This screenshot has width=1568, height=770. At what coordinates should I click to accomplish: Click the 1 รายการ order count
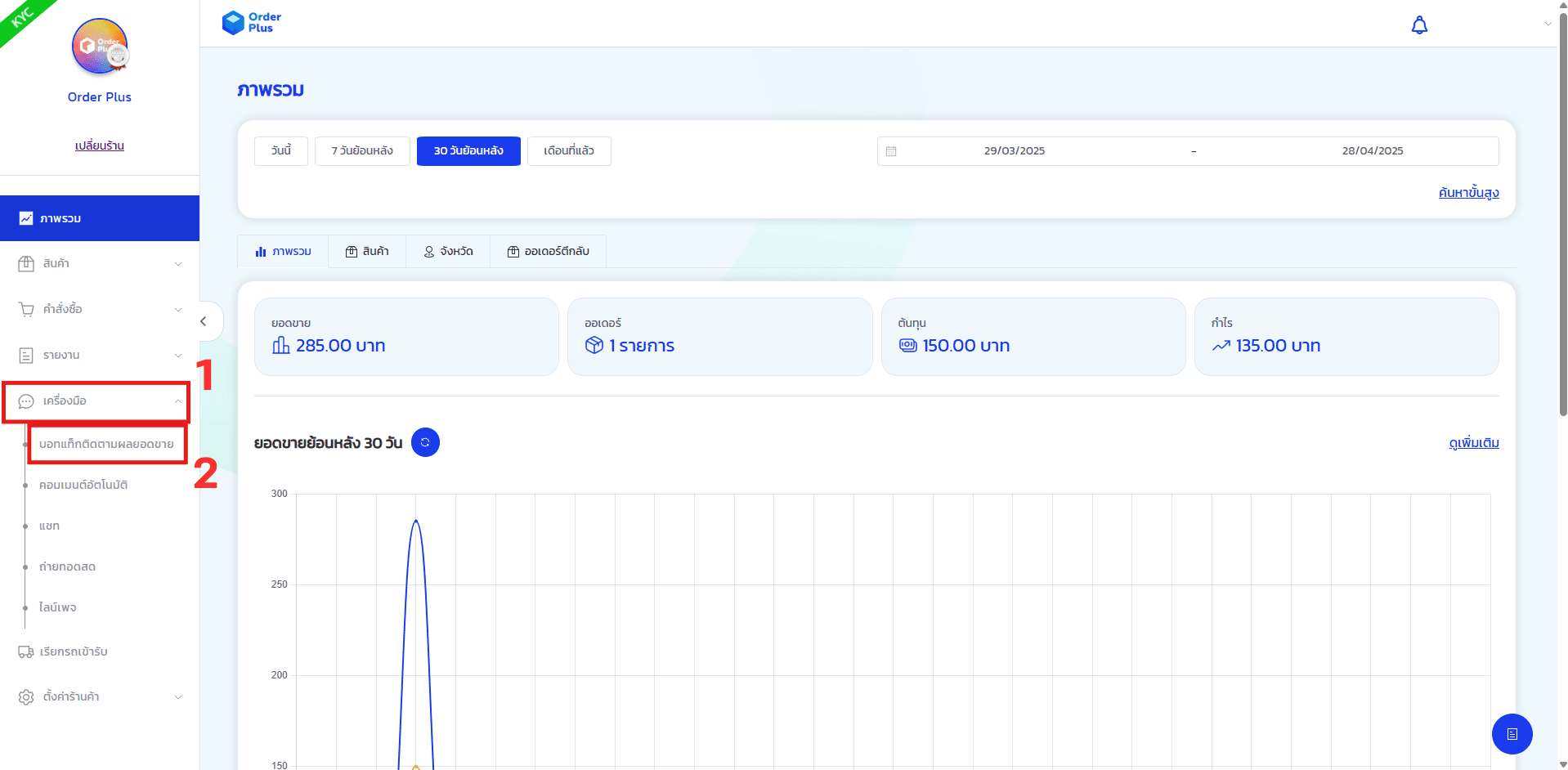click(642, 346)
